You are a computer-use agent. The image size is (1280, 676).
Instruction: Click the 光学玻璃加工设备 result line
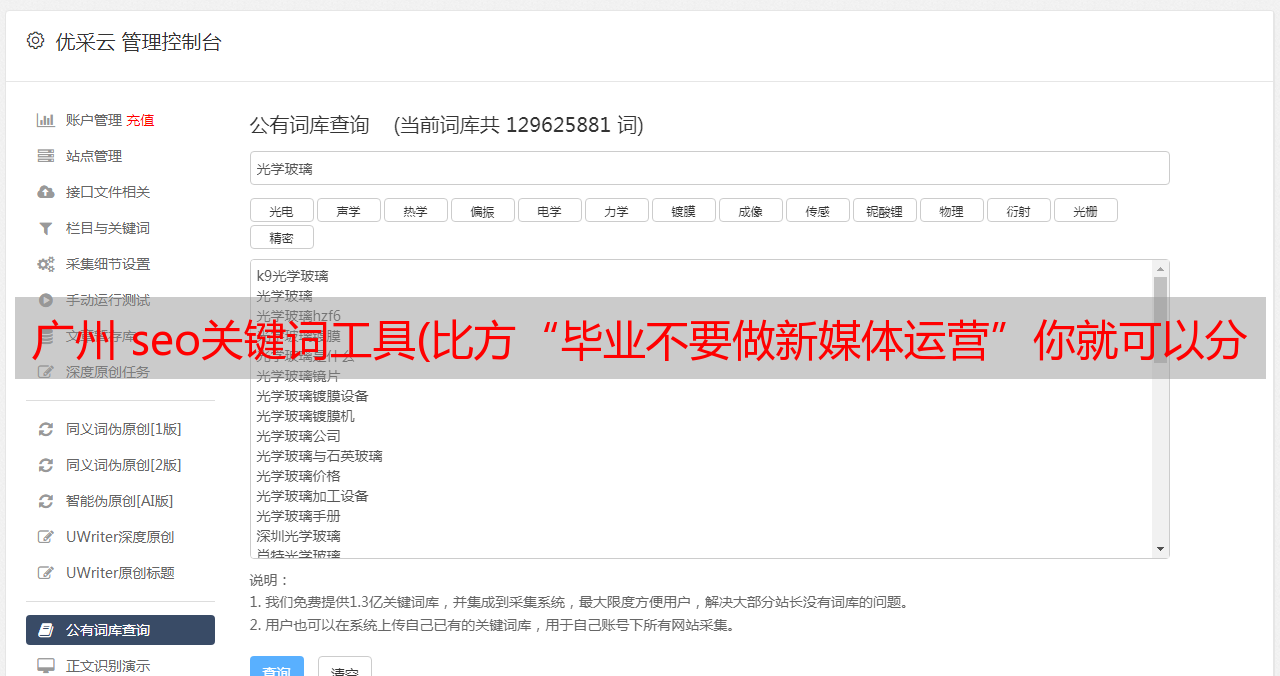click(312, 496)
